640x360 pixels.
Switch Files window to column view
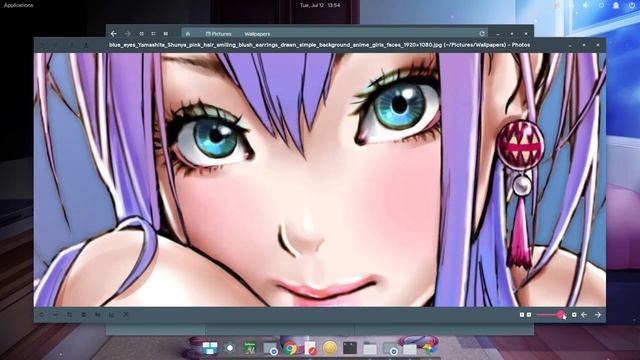click(166, 34)
